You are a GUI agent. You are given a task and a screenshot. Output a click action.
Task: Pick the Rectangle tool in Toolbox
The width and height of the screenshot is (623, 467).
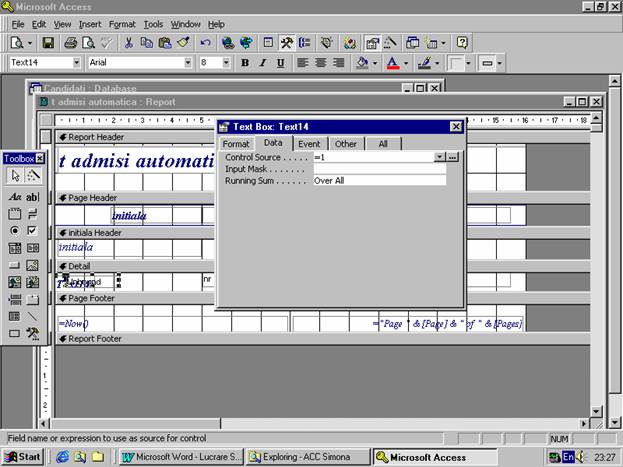pyautogui.click(x=15, y=334)
